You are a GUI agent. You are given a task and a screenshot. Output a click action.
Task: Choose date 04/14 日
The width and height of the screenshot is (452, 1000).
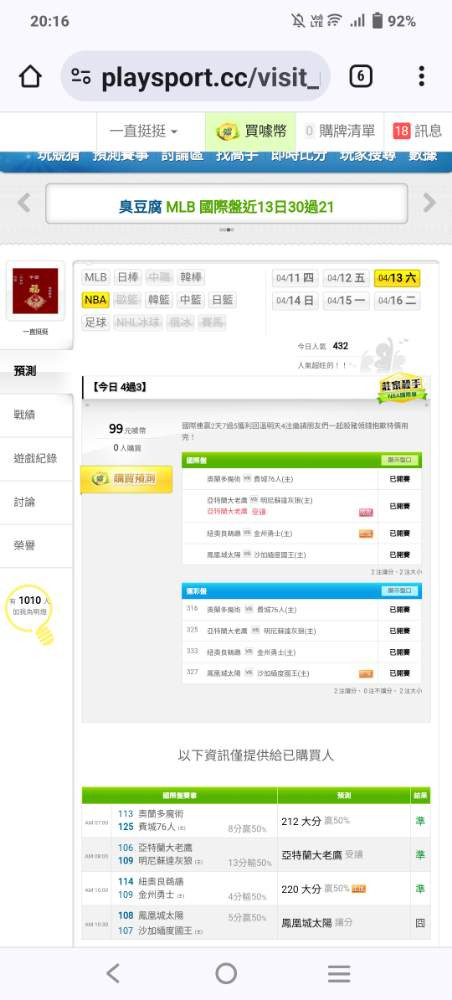coord(295,300)
